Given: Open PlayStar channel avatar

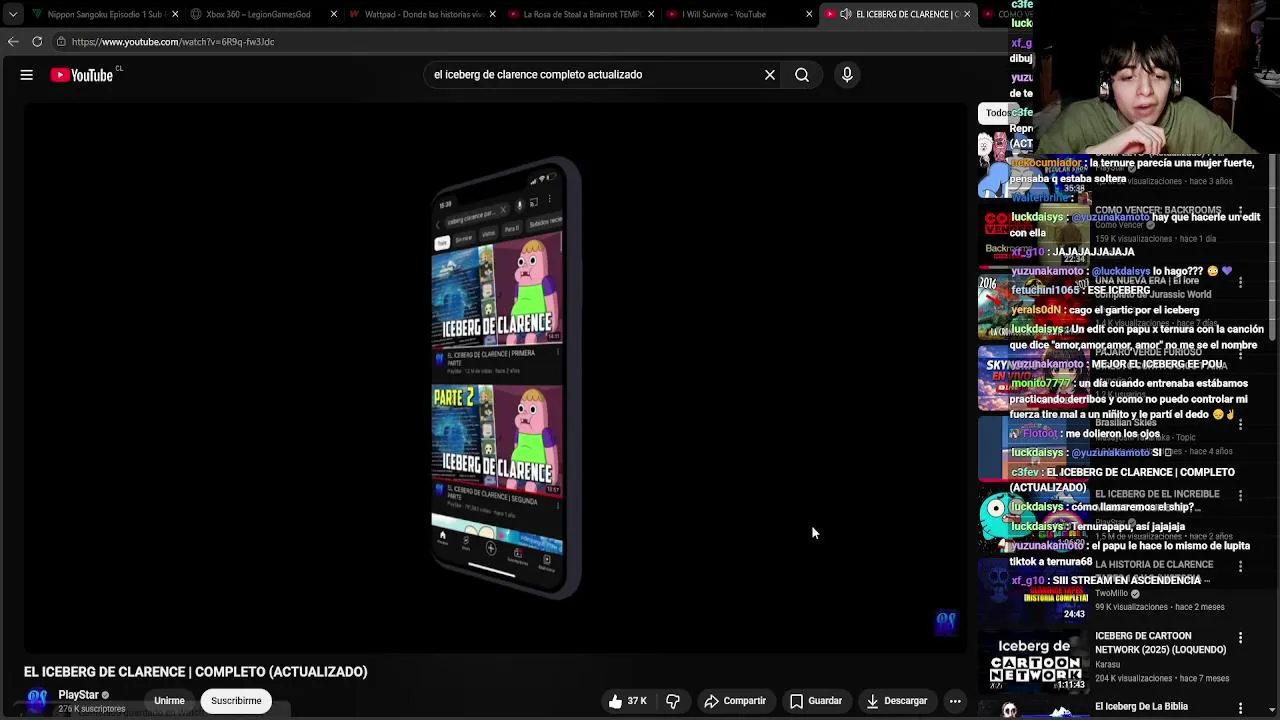Looking at the screenshot, I should [37, 701].
